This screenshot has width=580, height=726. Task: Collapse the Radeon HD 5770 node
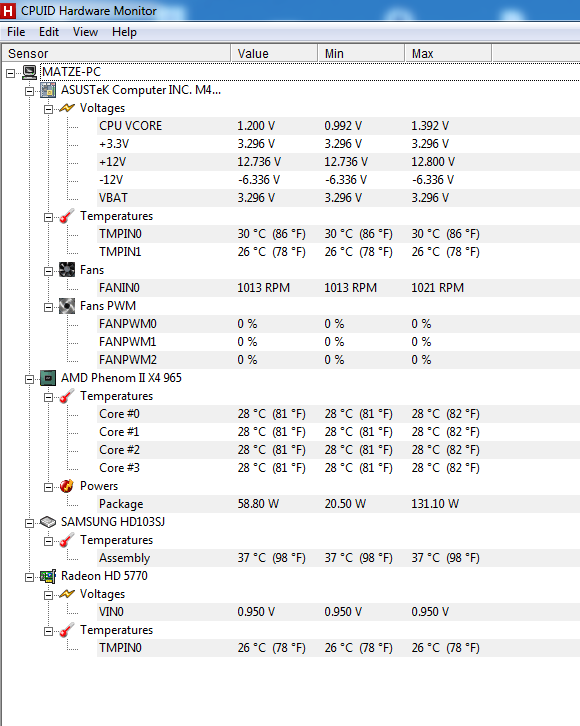tap(30, 577)
